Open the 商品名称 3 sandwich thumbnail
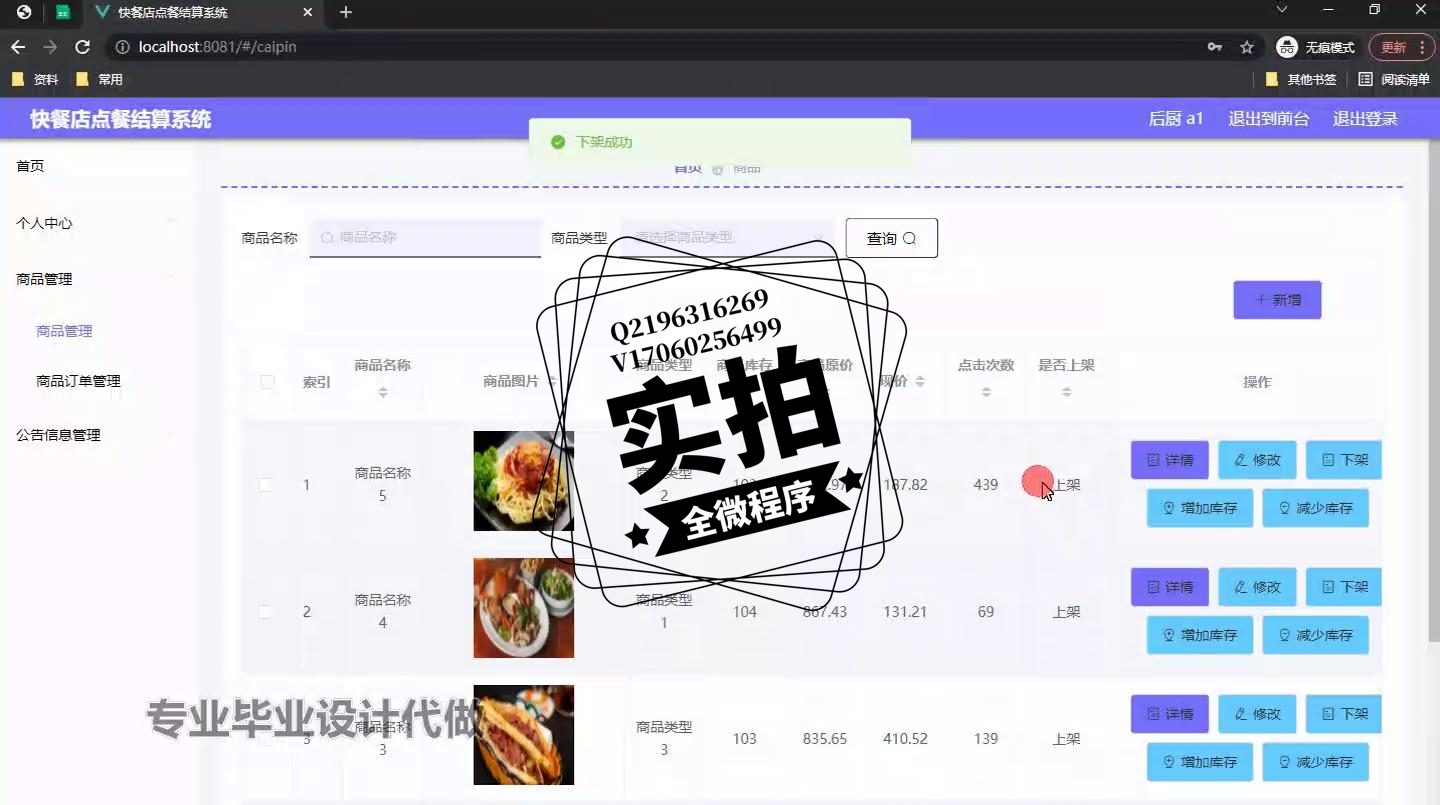1440x805 pixels. [523, 735]
